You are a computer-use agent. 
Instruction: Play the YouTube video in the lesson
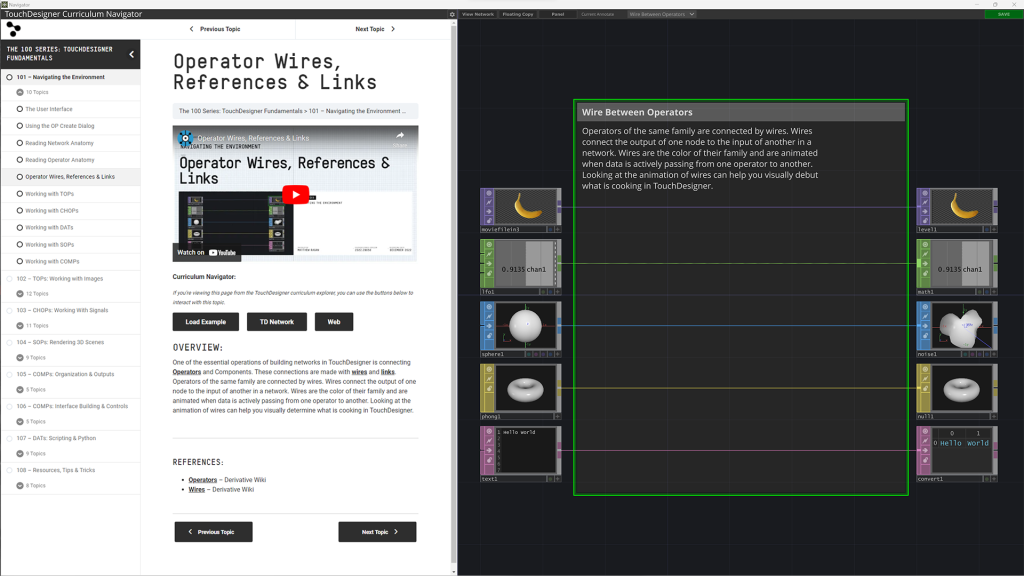click(295, 195)
